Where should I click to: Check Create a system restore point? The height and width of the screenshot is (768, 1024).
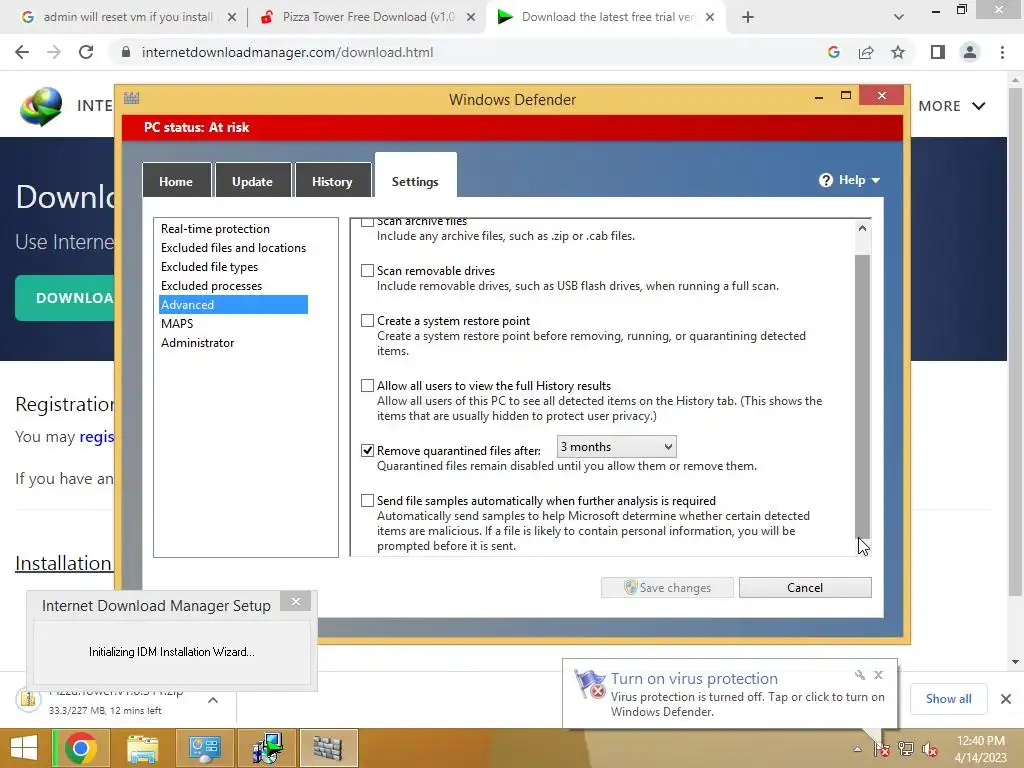click(368, 321)
